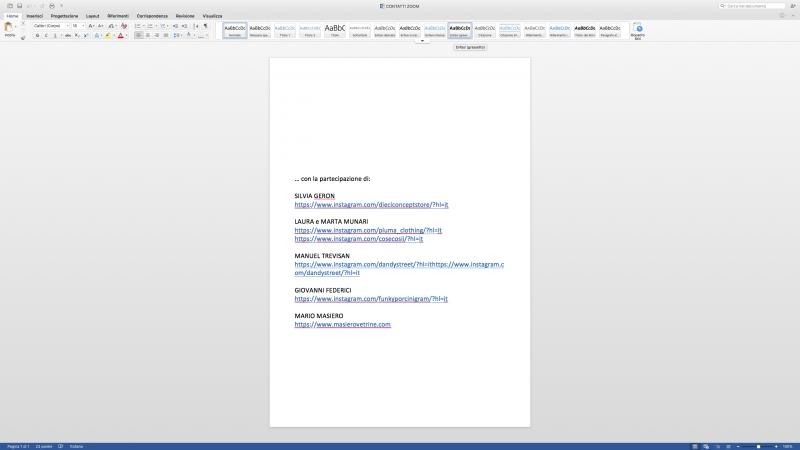Open the borders dropdown

tap(202, 36)
